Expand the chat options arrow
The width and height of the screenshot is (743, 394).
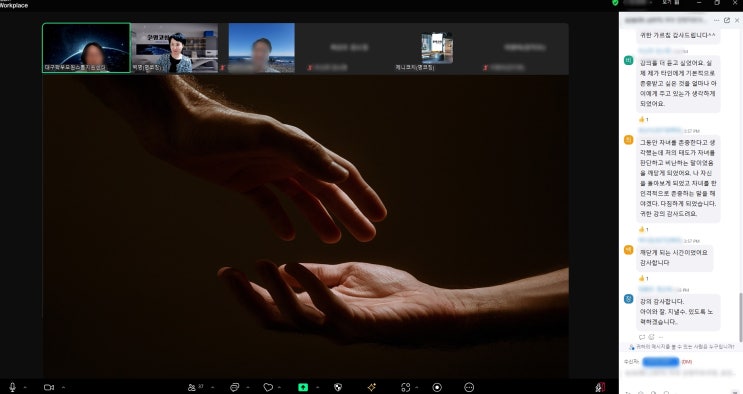[247, 387]
